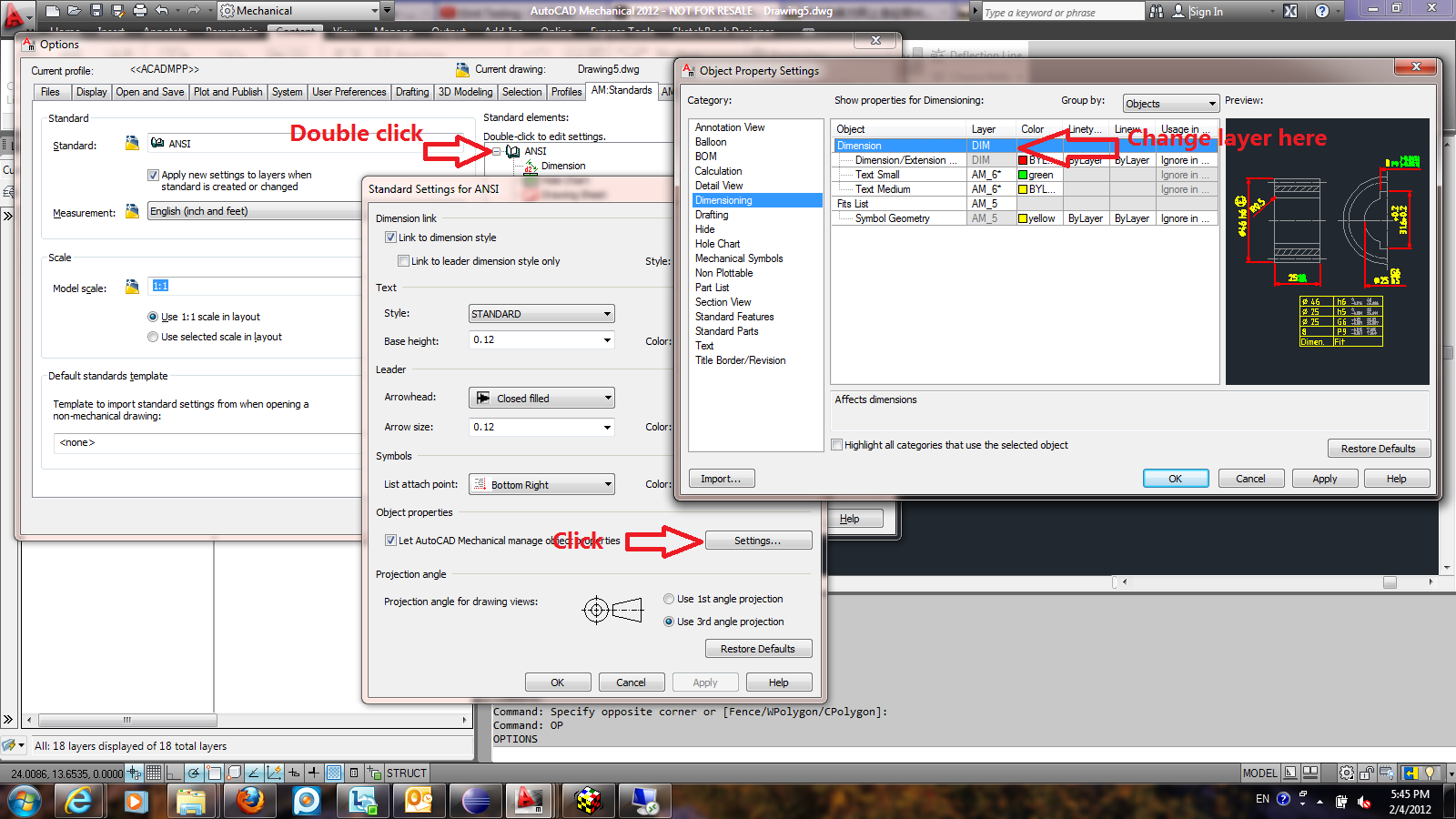Open the 'Group by' Objects dropdown
1456x819 pixels.
click(1170, 104)
